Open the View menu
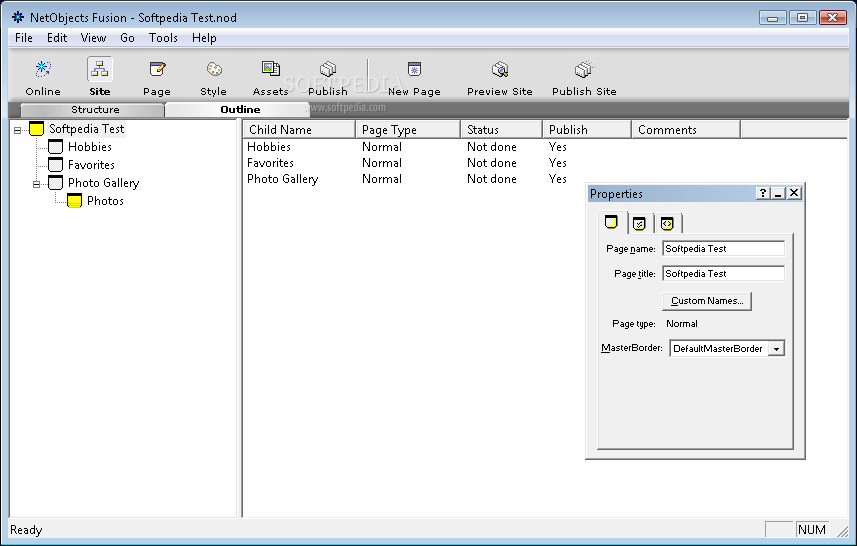Image resolution: width=857 pixels, height=546 pixels. pos(93,38)
